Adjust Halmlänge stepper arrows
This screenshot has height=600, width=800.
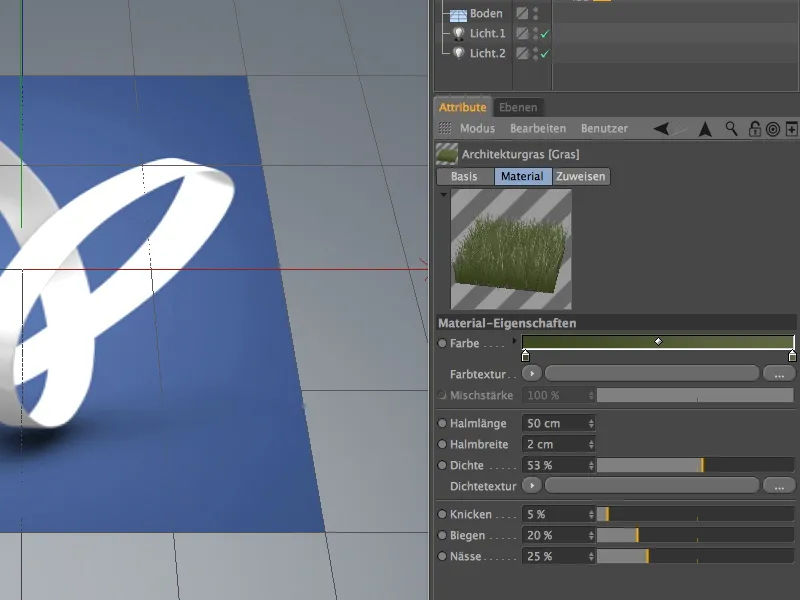[591, 423]
